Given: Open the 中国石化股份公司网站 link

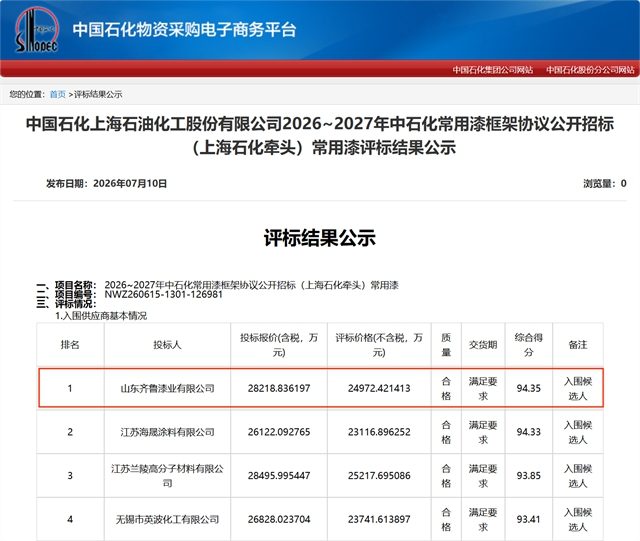Looking at the screenshot, I should 590,70.
